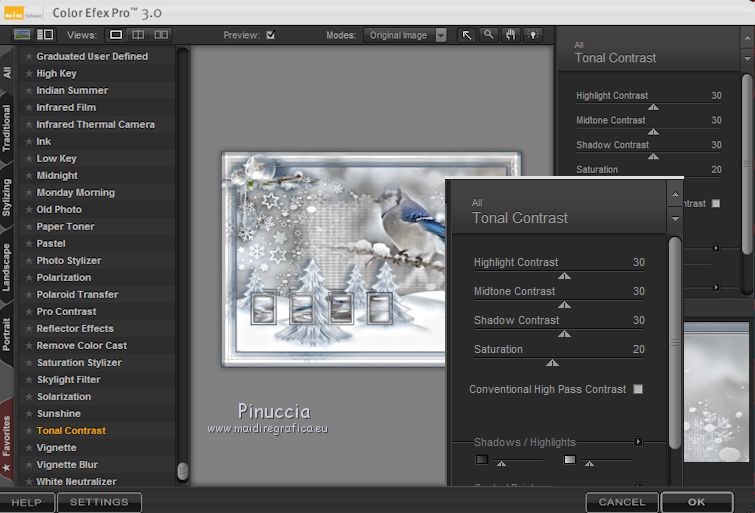Click the star next to Indian Summer
Screen dimensions: 755x513
(x=29, y=90)
